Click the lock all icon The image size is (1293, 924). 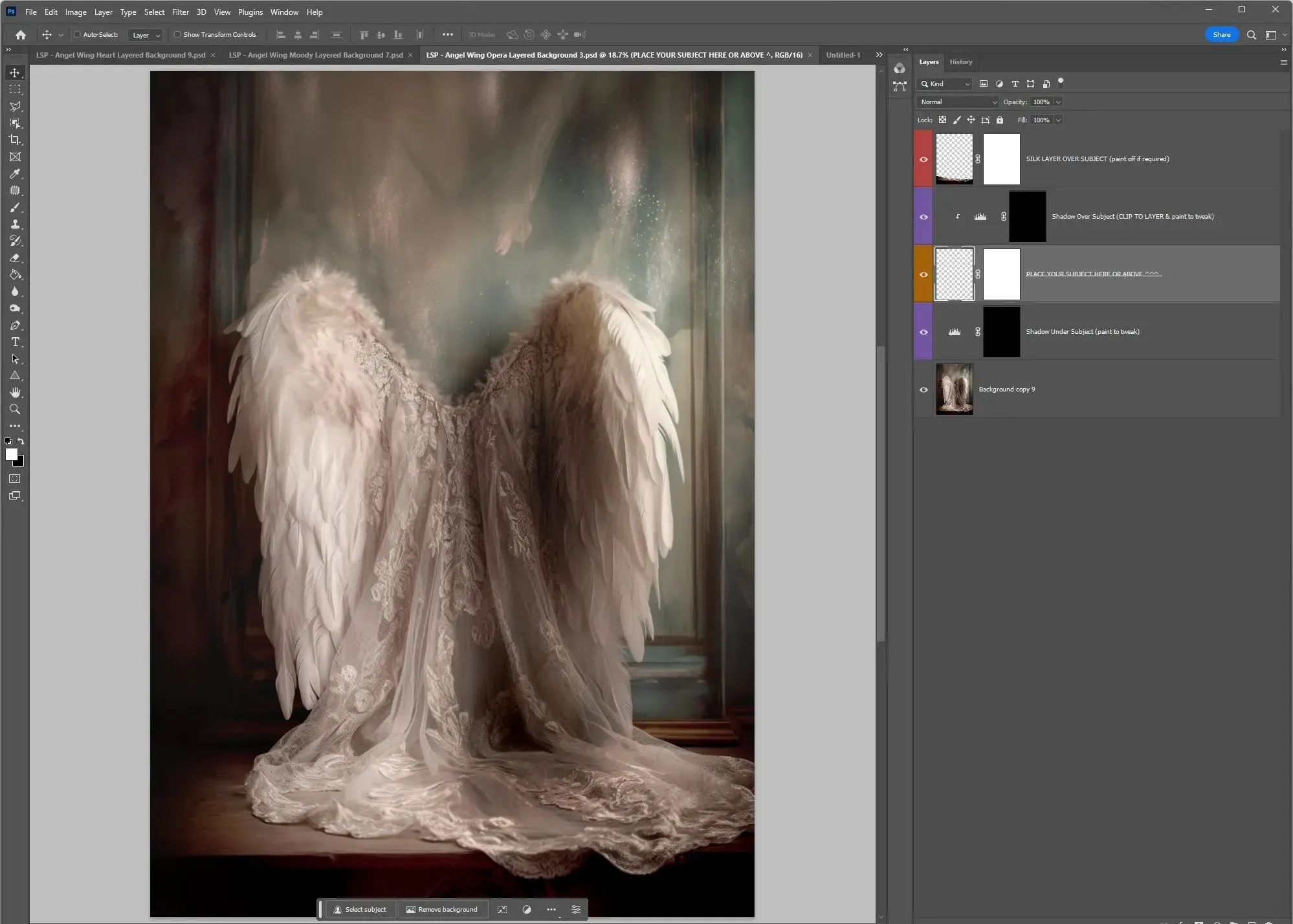[x=1000, y=120]
